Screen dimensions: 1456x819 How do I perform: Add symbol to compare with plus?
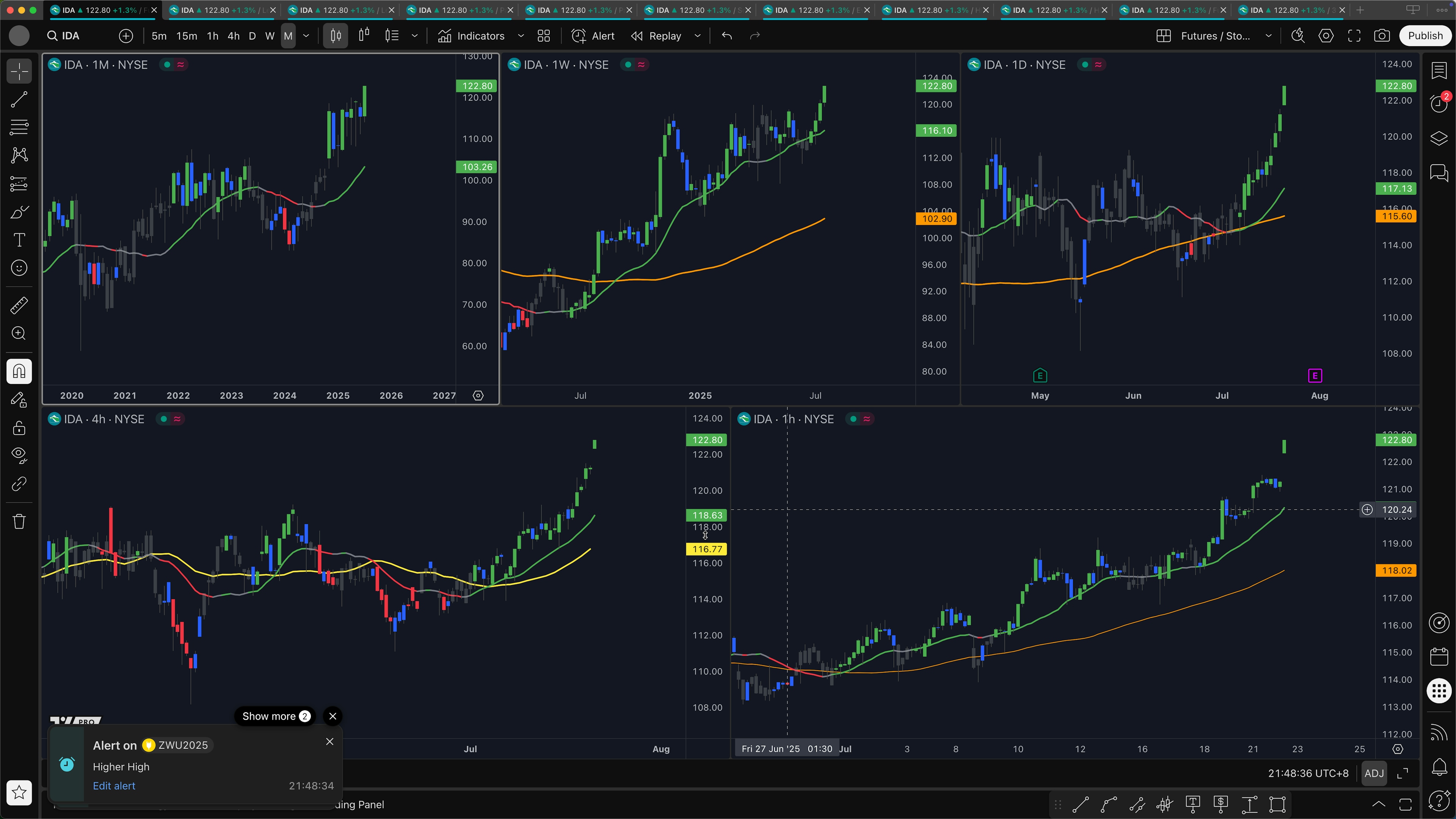[126, 36]
